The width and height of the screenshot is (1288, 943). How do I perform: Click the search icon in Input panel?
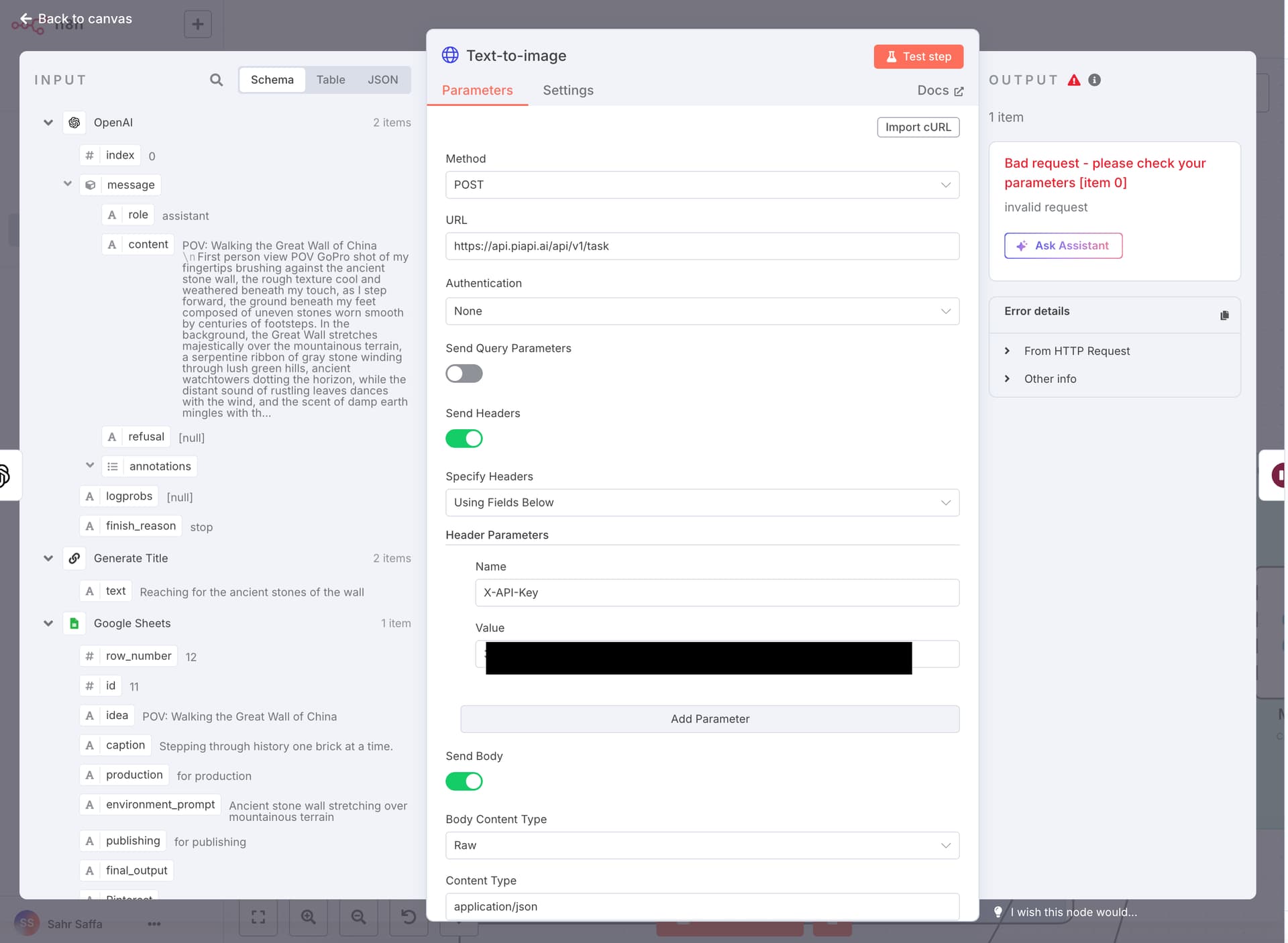(216, 80)
